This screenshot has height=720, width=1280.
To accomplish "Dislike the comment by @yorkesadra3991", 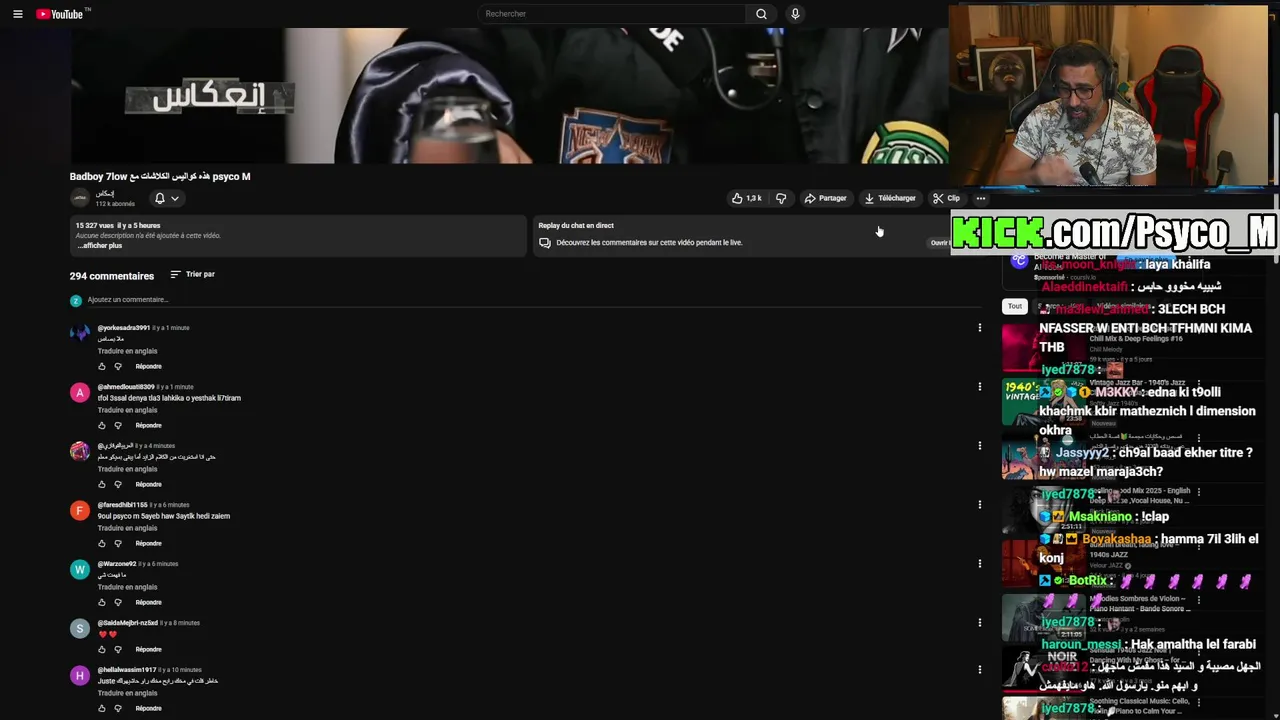I will tap(118, 366).
